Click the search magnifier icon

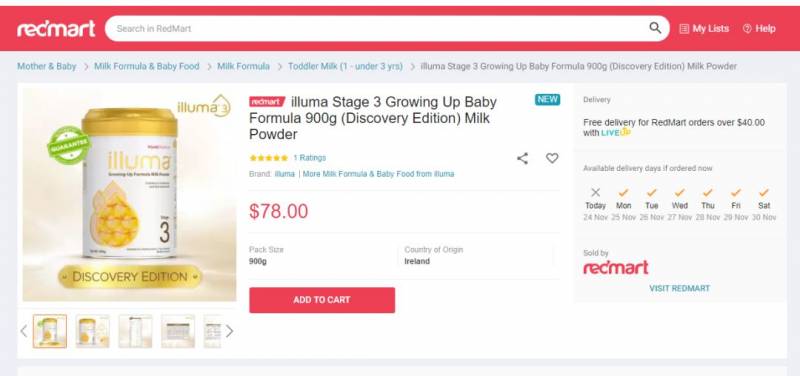tap(655, 28)
